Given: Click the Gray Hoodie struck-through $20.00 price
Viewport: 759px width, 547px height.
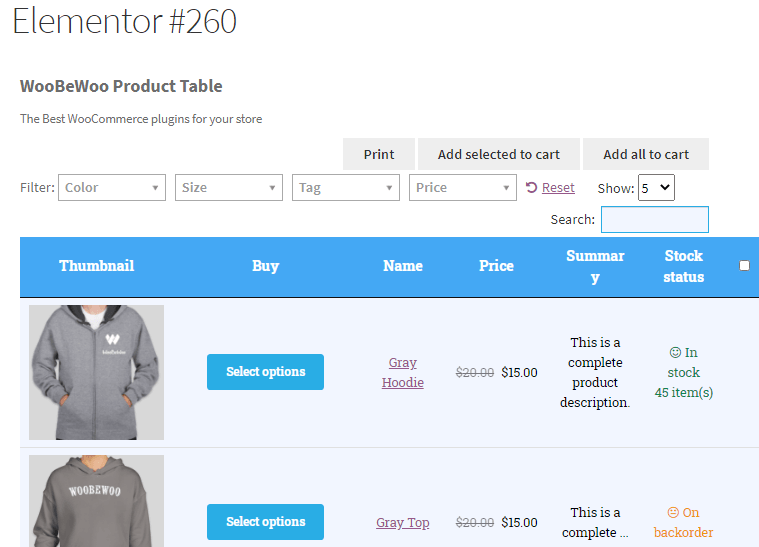Looking at the screenshot, I should tap(475, 372).
